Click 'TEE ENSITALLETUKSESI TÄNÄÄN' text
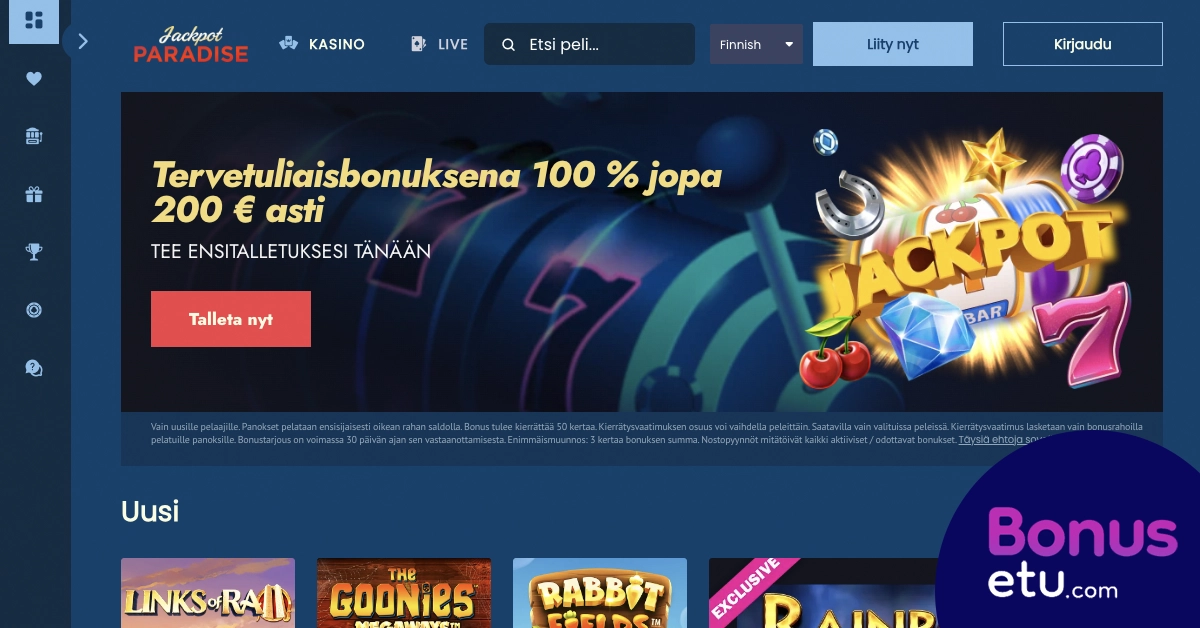Screen dimensions: 1200x628 291,252
